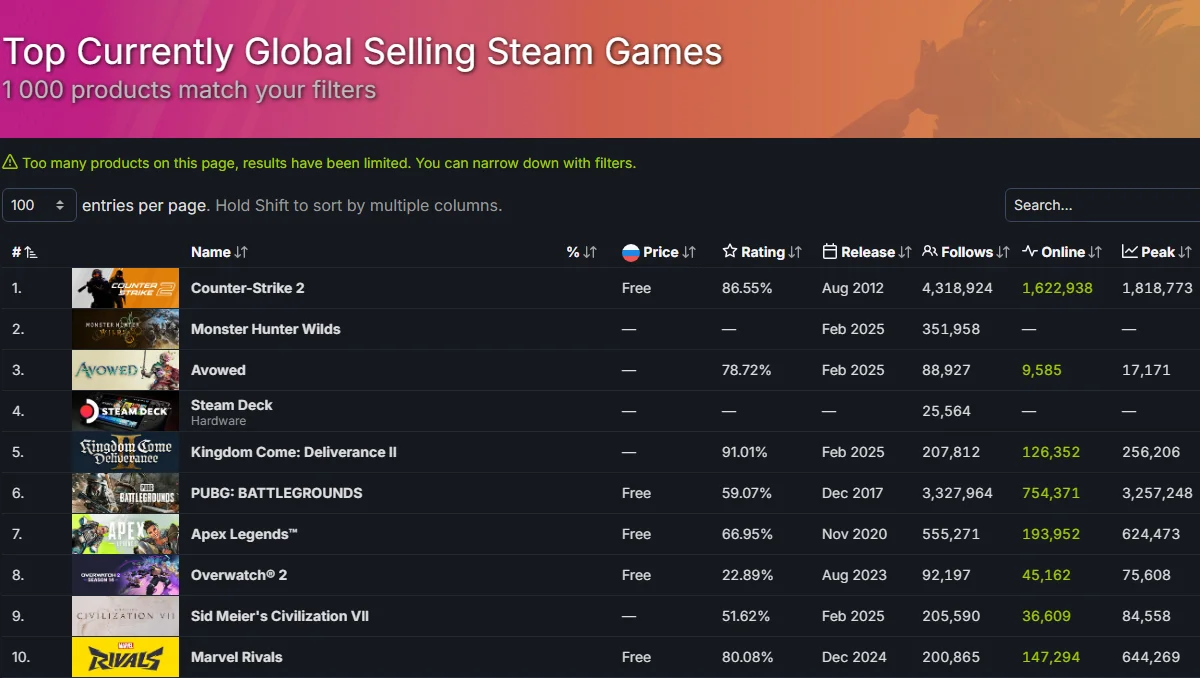Select Overwatch 2 release Aug 2023

853,575
